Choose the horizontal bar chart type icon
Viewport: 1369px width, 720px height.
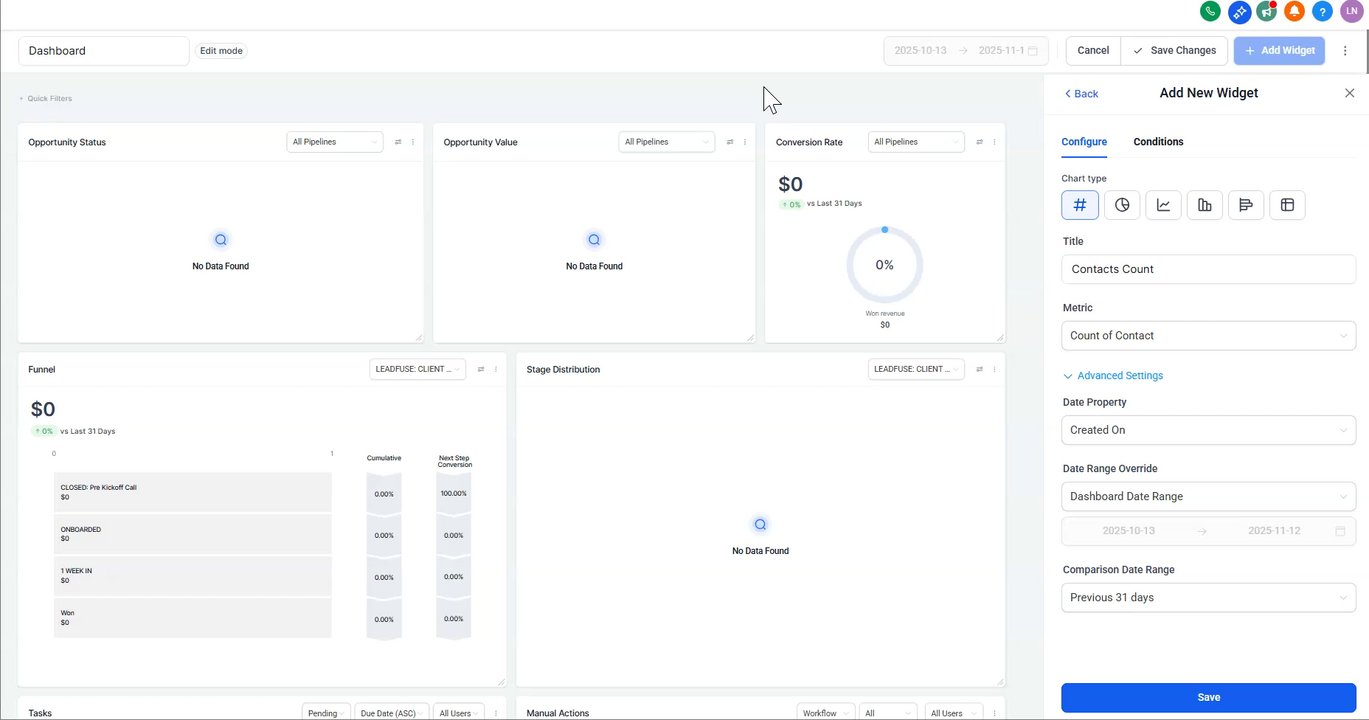click(1246, 205)
